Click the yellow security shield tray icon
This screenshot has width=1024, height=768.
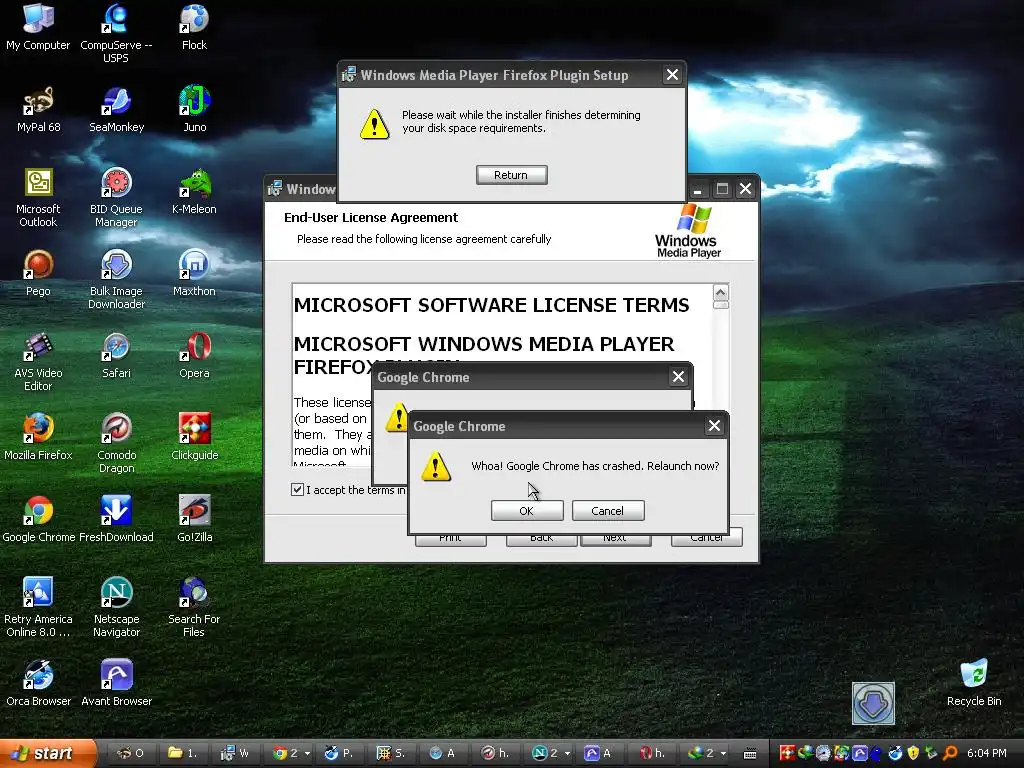click(x=913, y=754)
